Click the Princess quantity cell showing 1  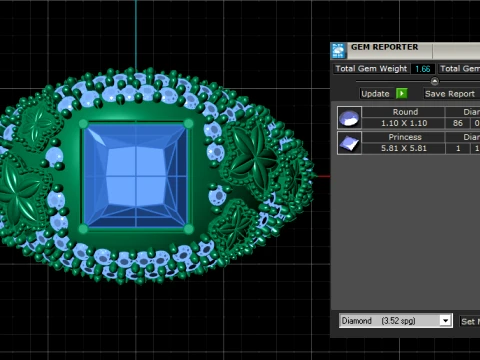tap(458, 148)
